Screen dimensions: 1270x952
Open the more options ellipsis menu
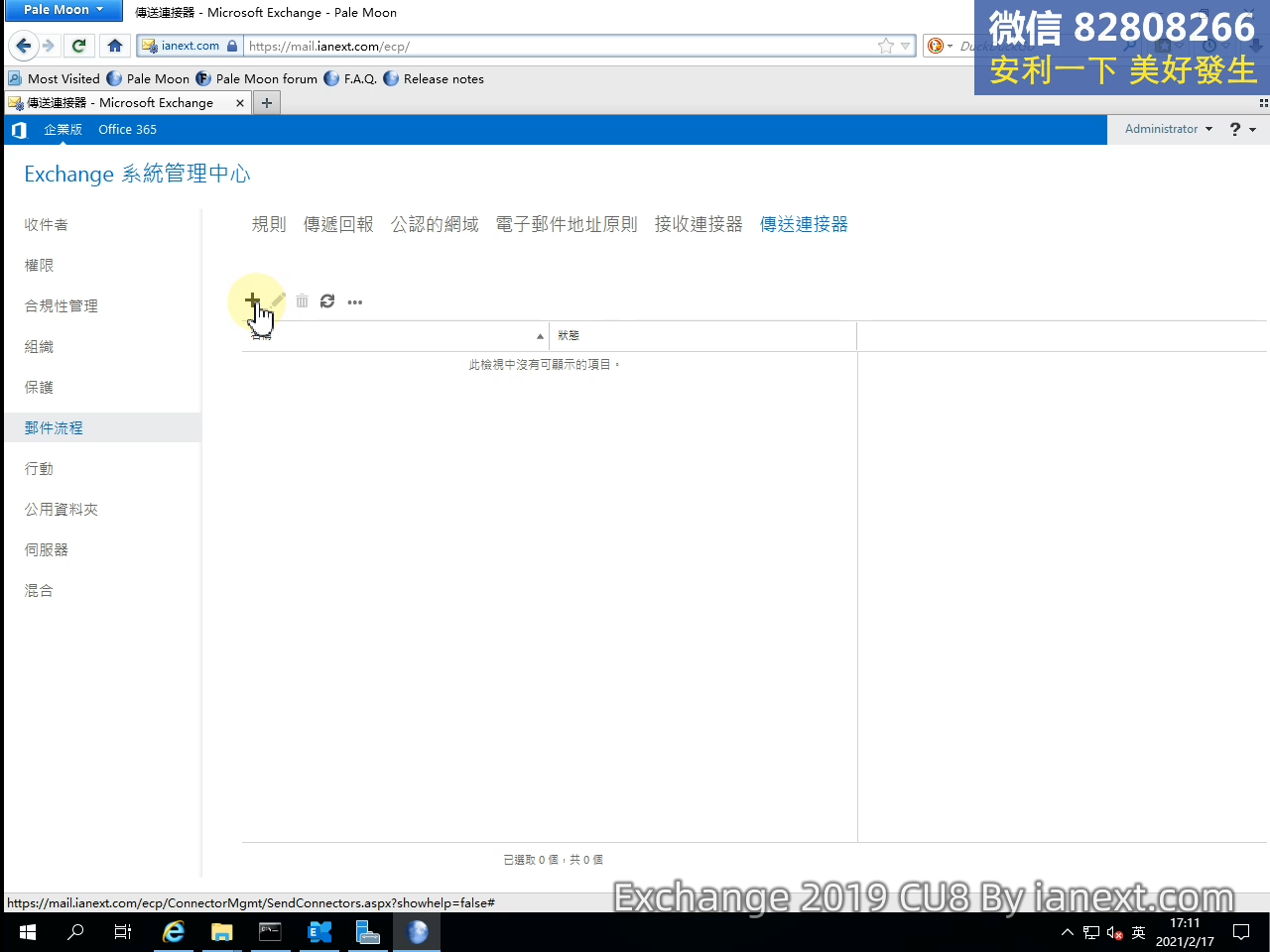pyautogui.click(x=355, y=301)
